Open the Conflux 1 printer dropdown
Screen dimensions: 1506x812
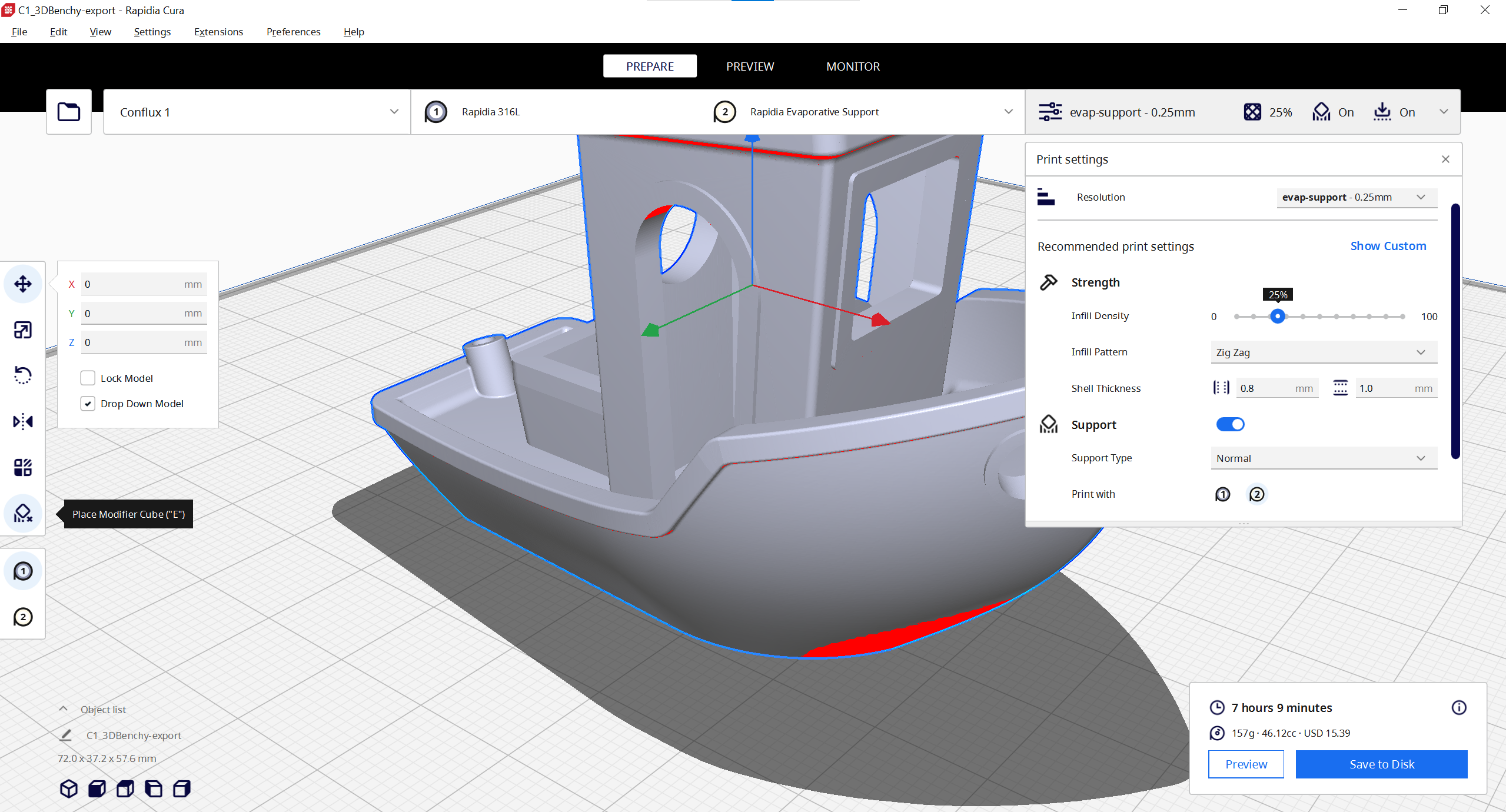coord(257,112)
